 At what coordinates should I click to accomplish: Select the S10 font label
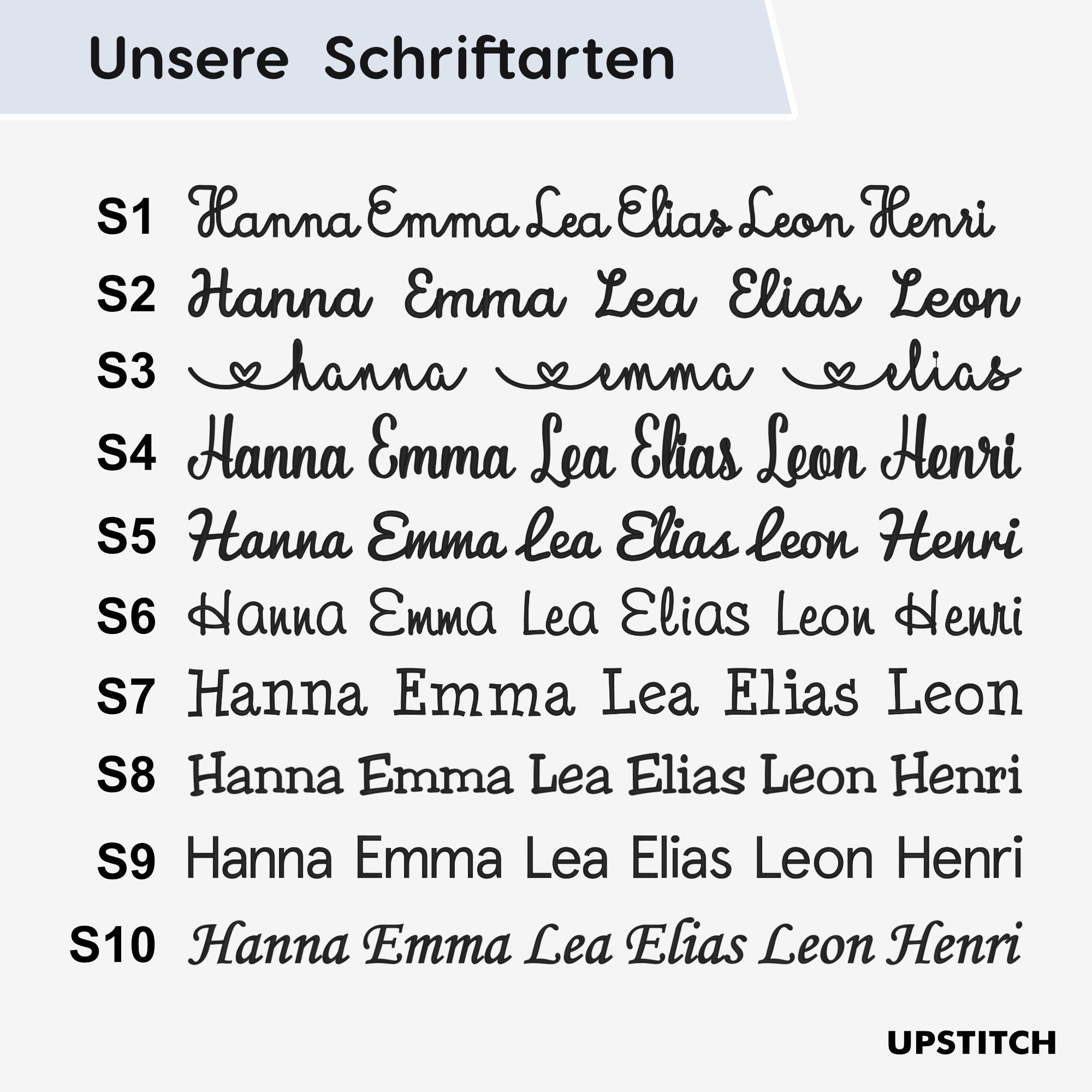click(112, 945)
